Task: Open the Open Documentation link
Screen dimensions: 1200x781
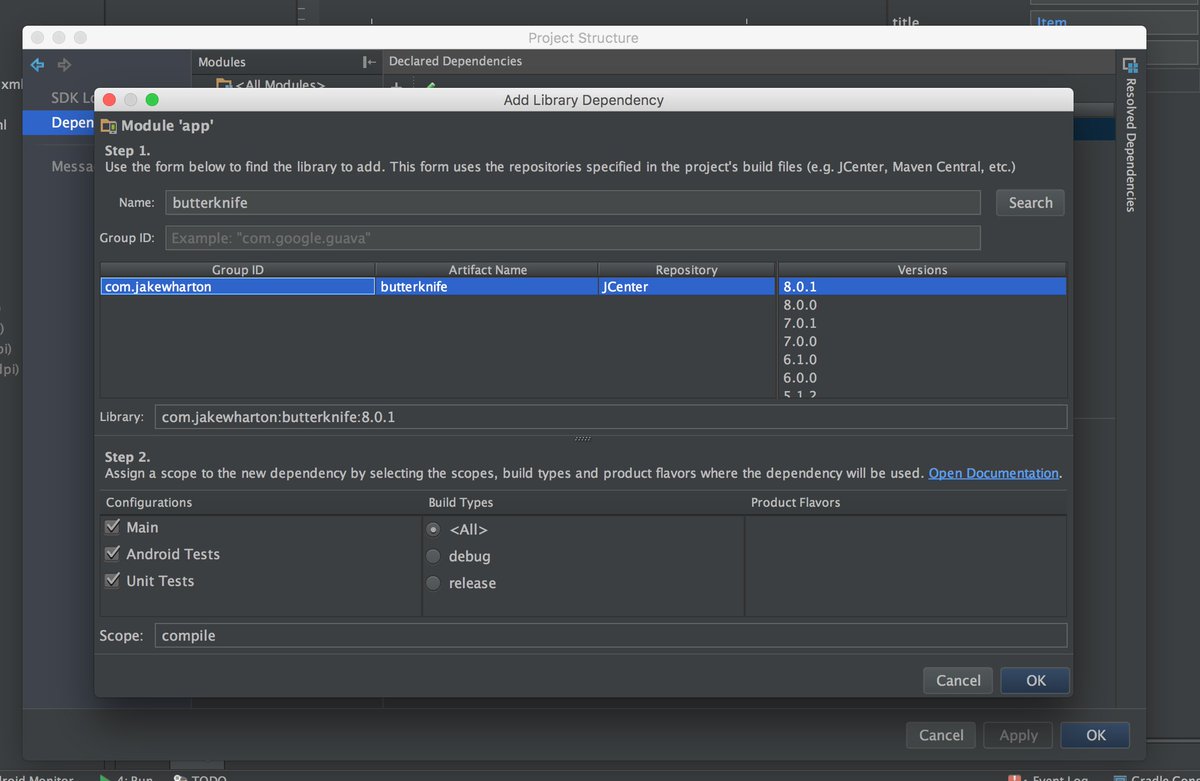Action: point(993,473)
